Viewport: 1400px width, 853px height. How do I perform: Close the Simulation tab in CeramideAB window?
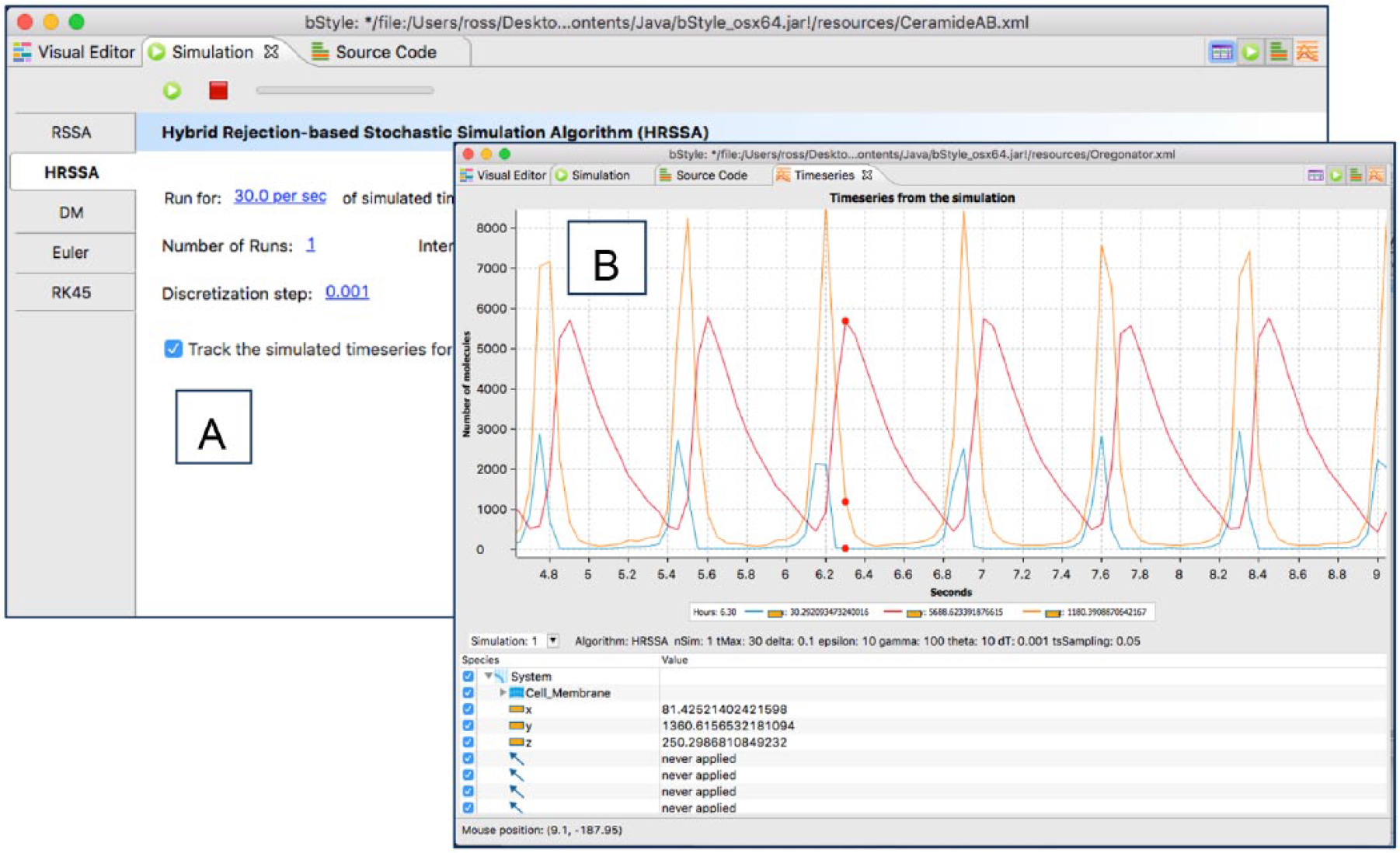(271, 52)
